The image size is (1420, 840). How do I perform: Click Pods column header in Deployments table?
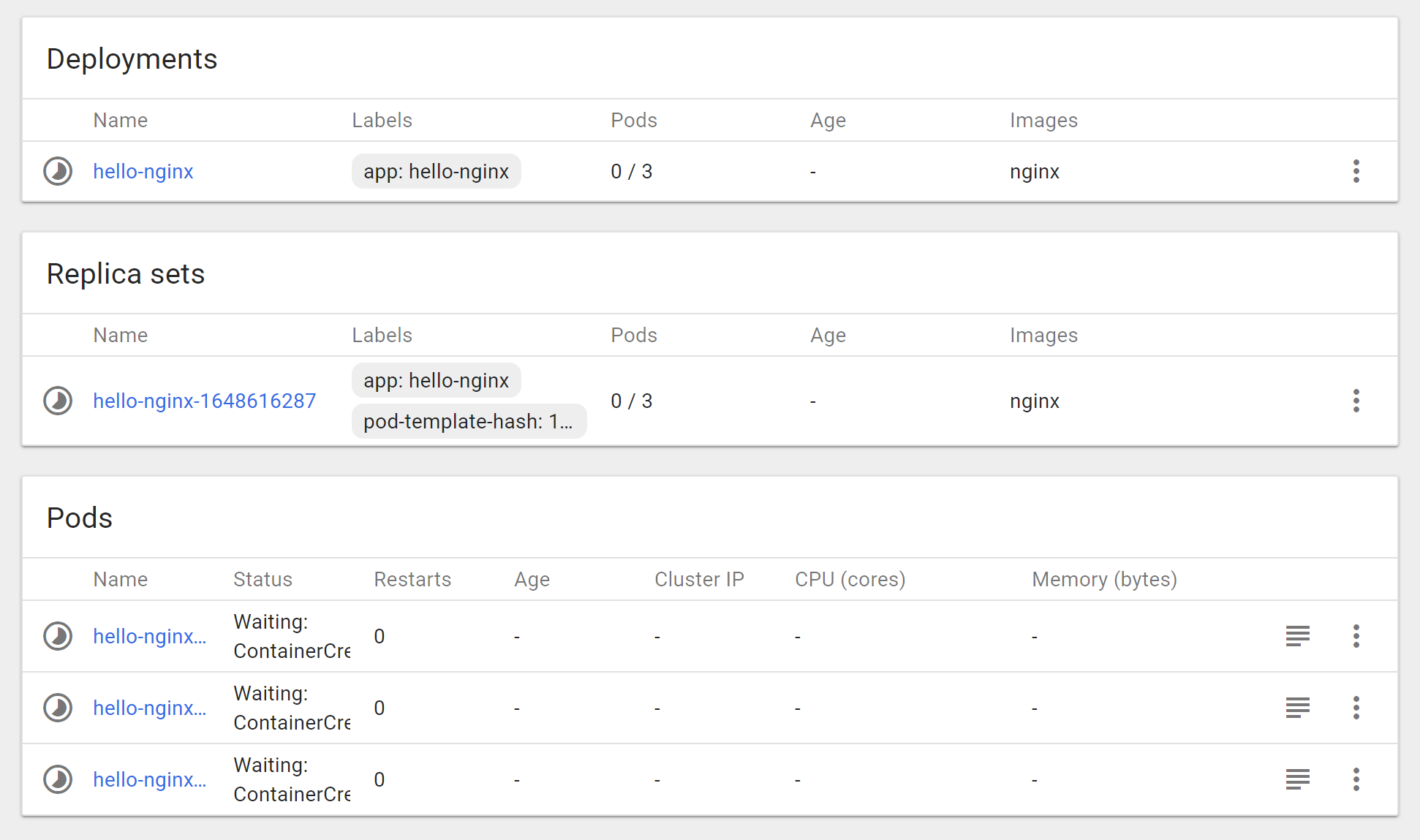[634, 120]
